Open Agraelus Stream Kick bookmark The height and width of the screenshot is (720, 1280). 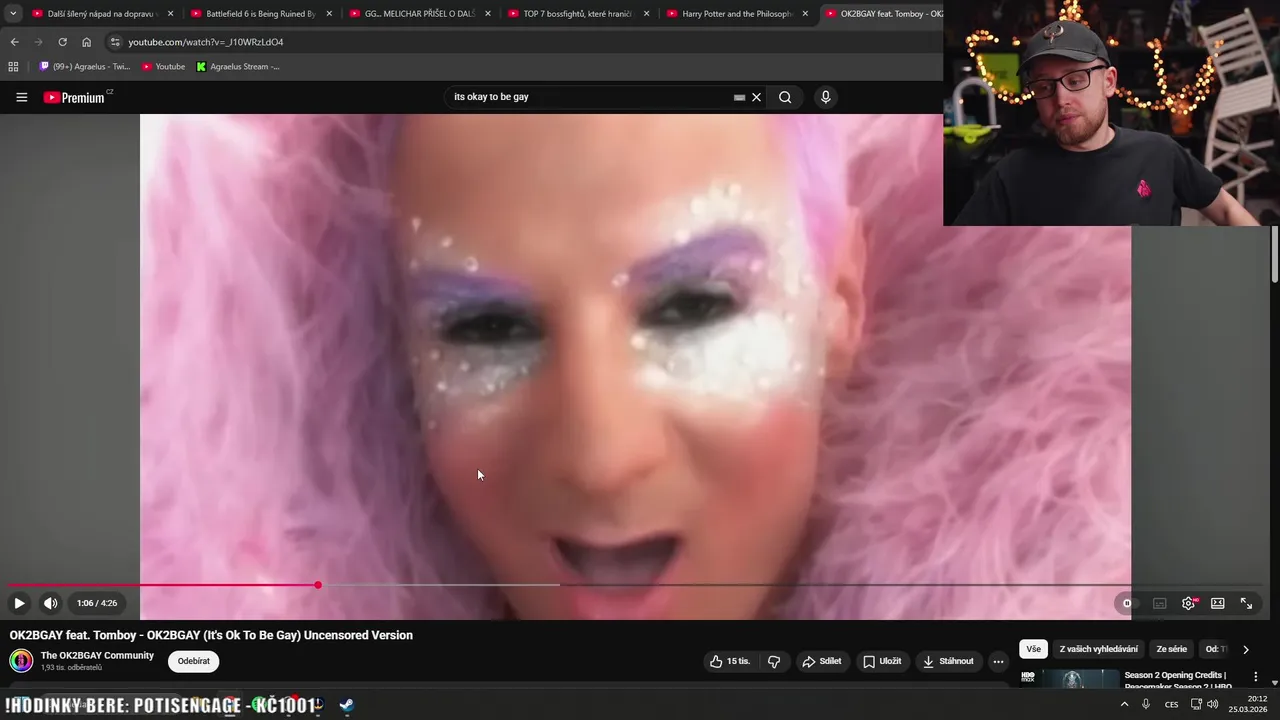point(238,67)
